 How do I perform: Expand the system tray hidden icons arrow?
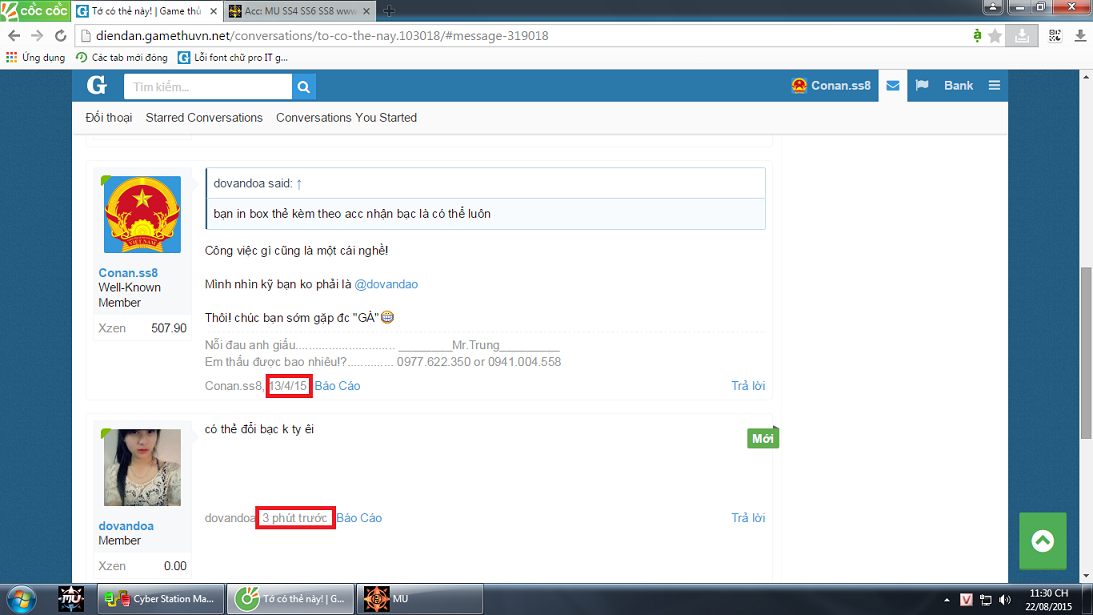tap(945, 600)
